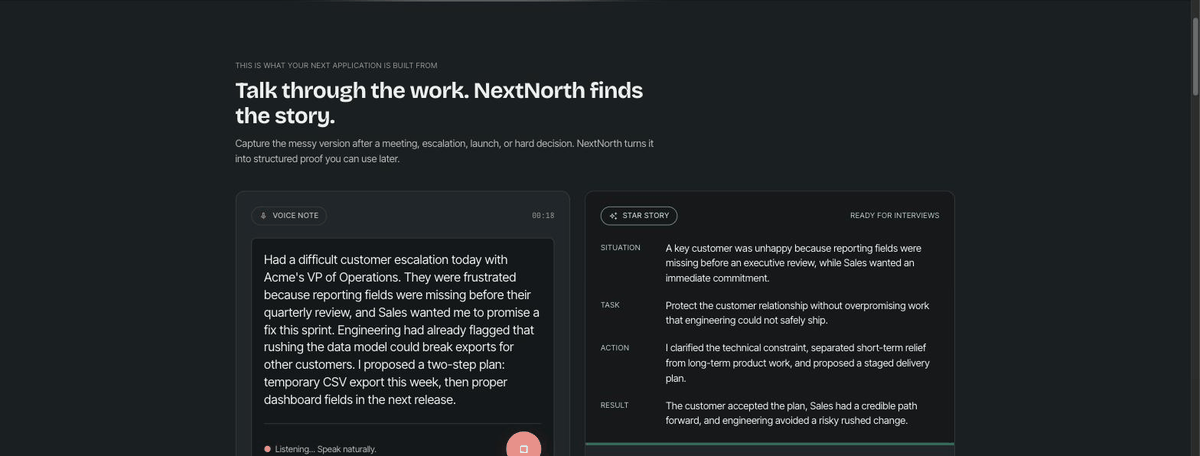Click 'THIS IS WHAT YOUR NEXT APPLICATION IS BUILT FROM'

(x=336, y=65)
